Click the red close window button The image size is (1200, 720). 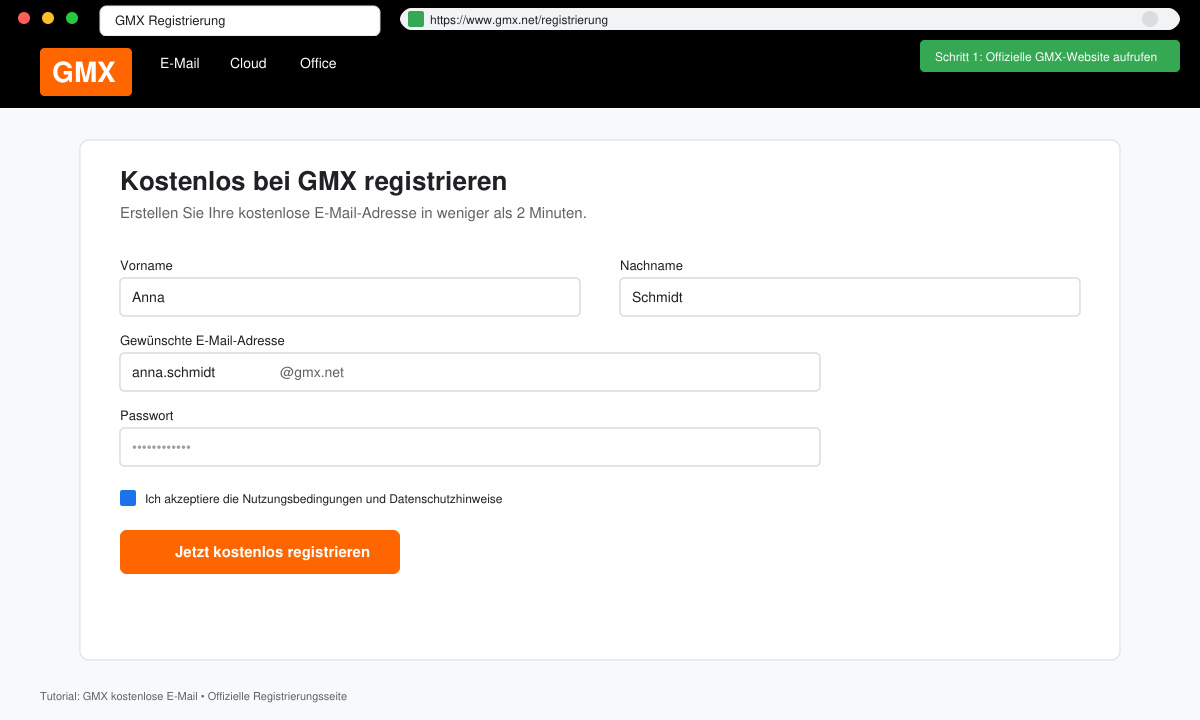(x=24, y=18)
